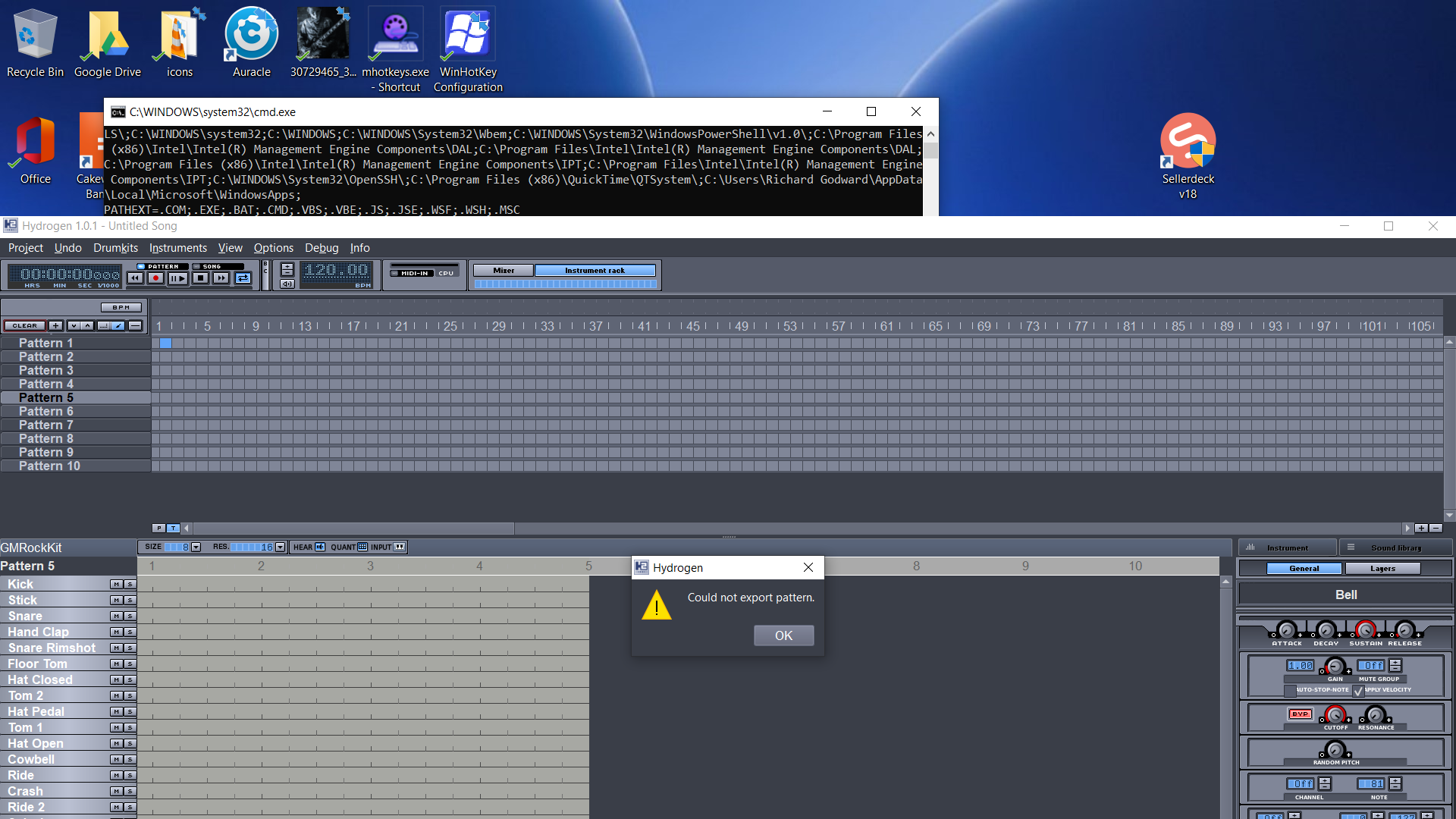1456x819 pixels.
Task: Toggle HEAR new notes button
Action: 320,547
